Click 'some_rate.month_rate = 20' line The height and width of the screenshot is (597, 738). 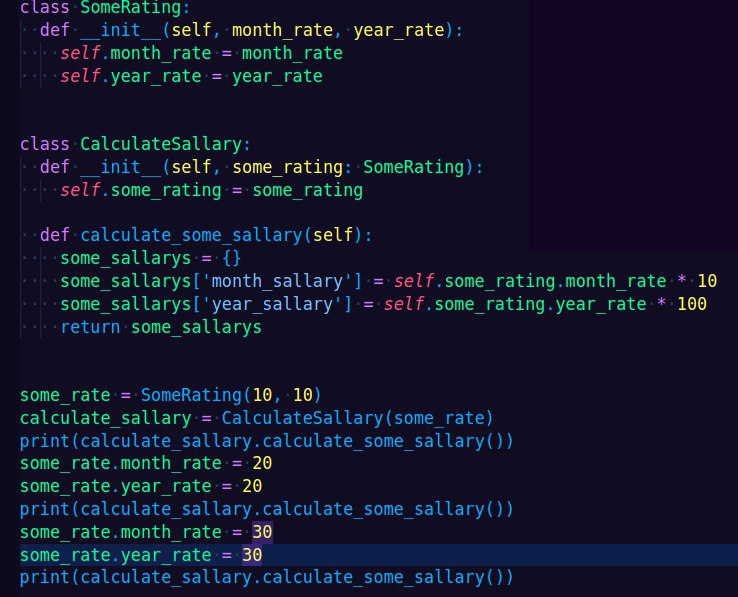146,463
